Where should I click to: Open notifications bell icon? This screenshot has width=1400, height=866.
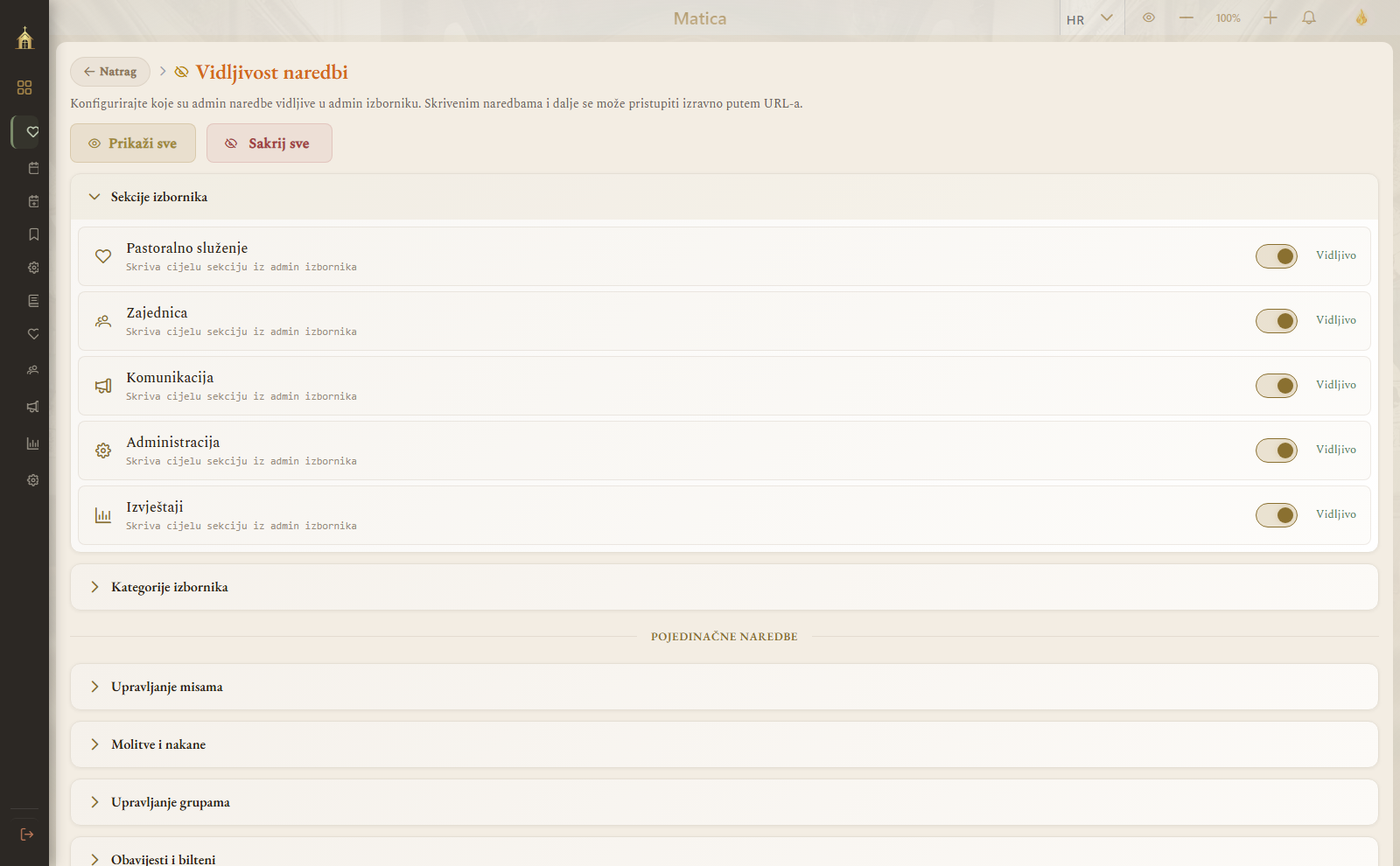click(1309, 17)
